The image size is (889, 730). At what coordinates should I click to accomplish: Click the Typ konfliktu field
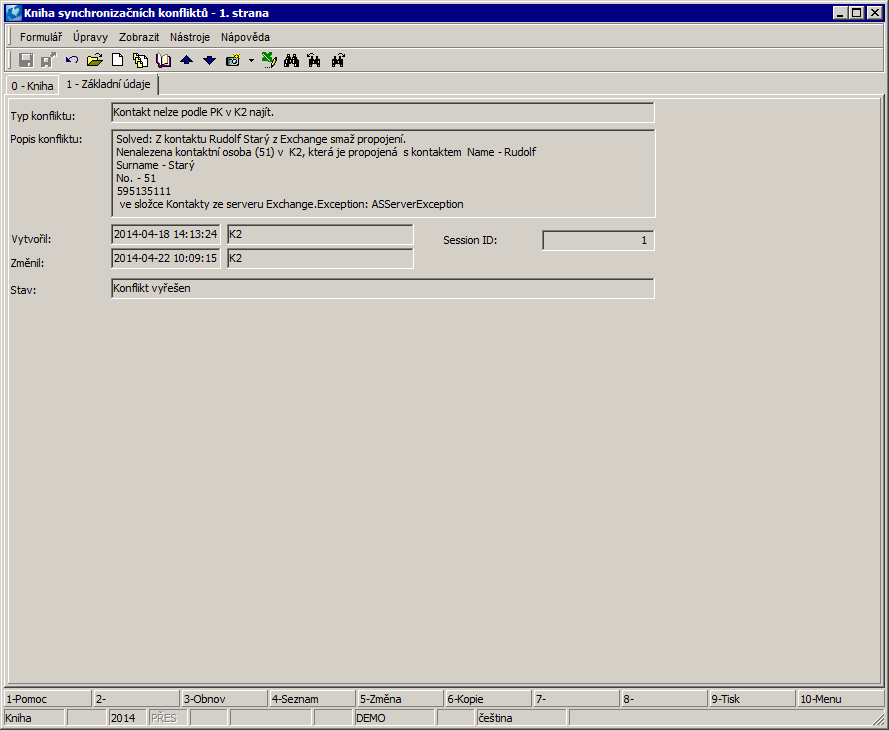(383, 112)
